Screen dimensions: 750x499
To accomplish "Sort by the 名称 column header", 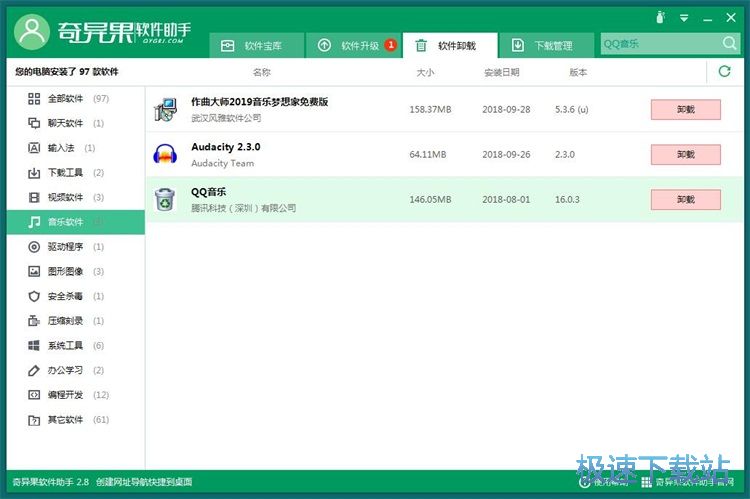I will pos(262,72).
